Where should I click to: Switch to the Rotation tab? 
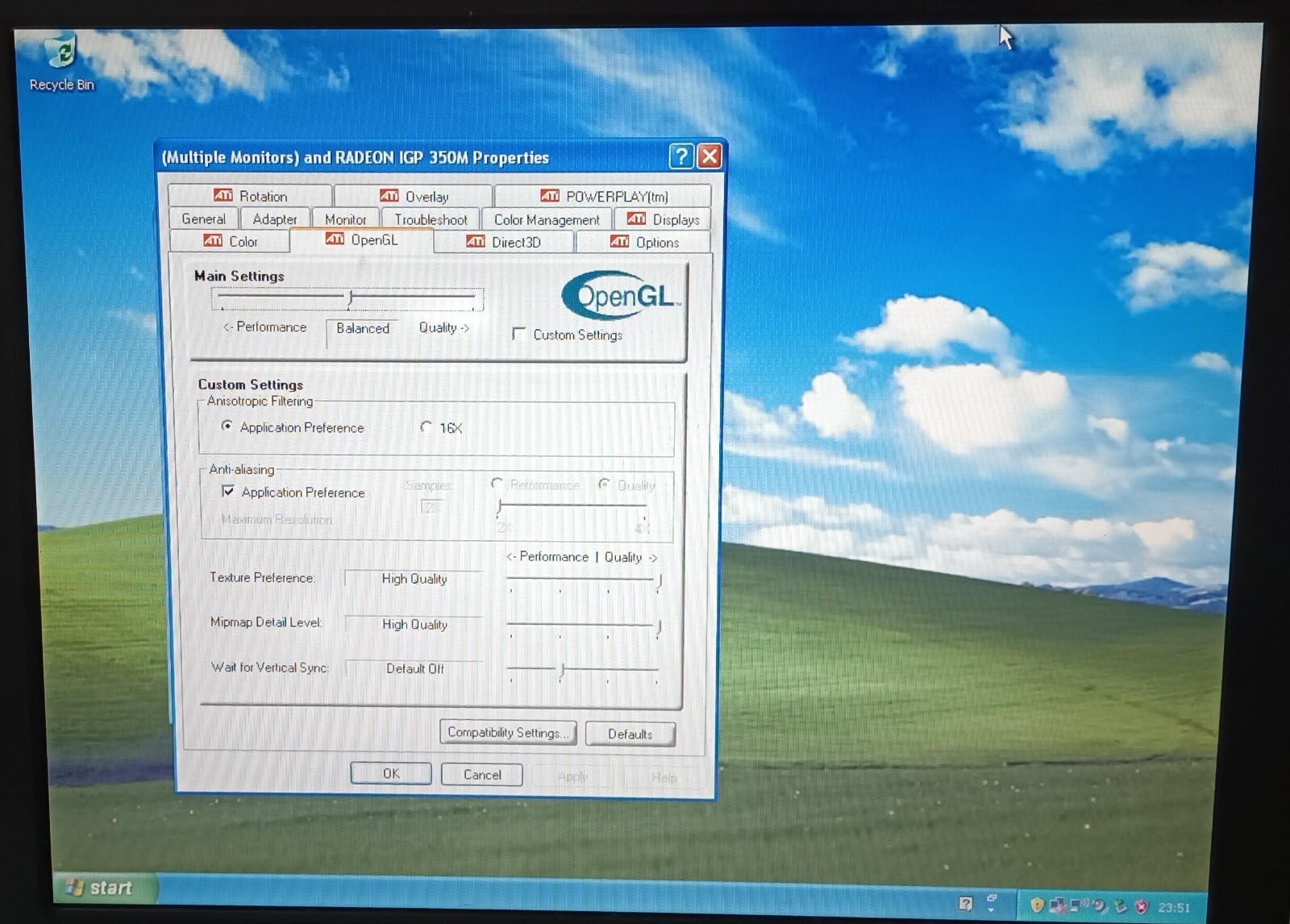250,196
